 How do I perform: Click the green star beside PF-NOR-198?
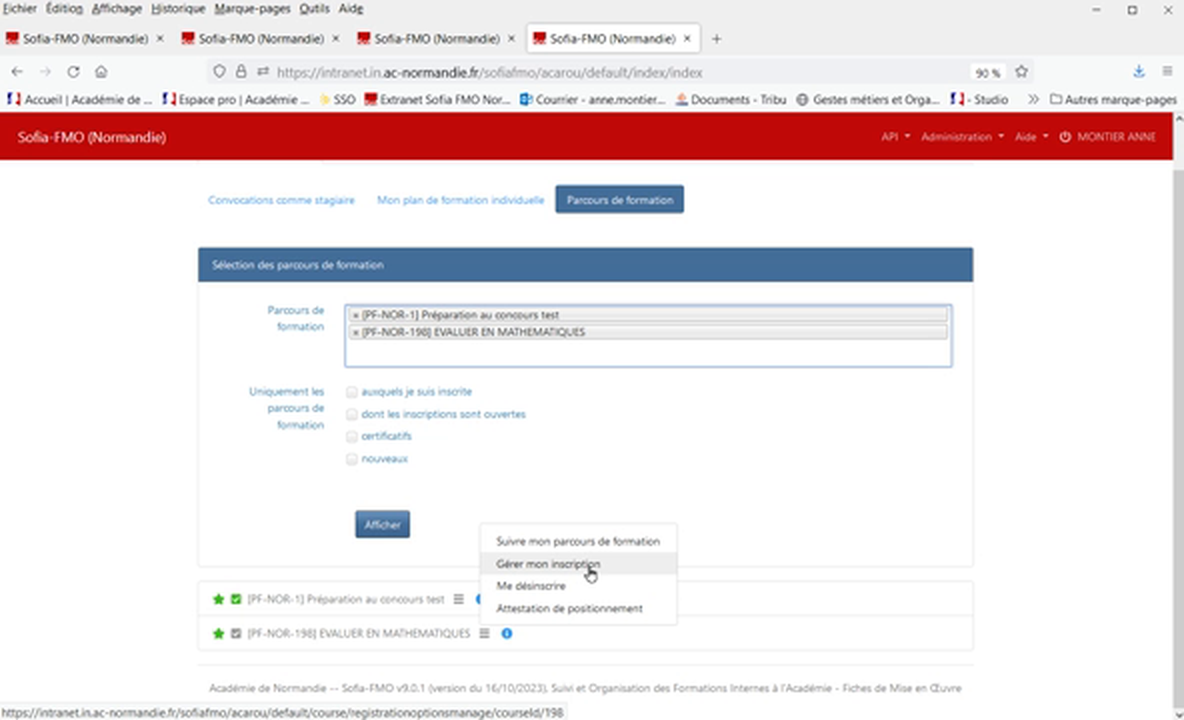coord(218,633)
